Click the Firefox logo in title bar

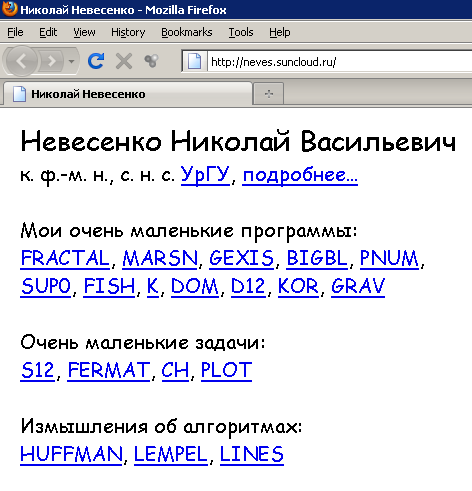tap(9, 9)
